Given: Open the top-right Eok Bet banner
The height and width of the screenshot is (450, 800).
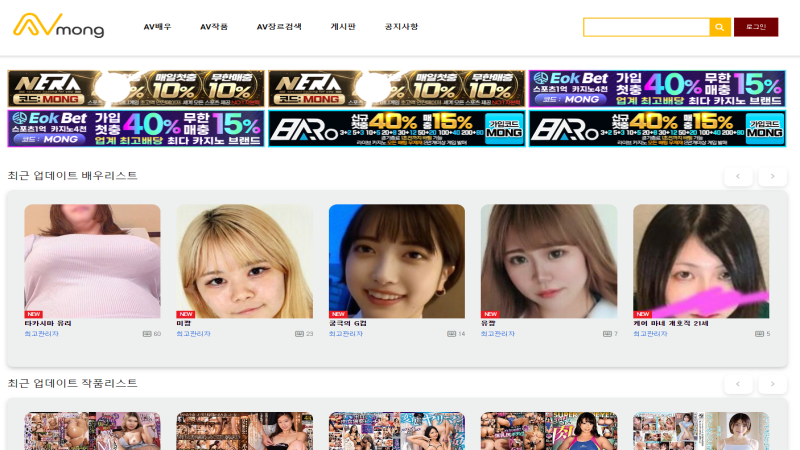Looking at the screenshot, I should (657, 89).
